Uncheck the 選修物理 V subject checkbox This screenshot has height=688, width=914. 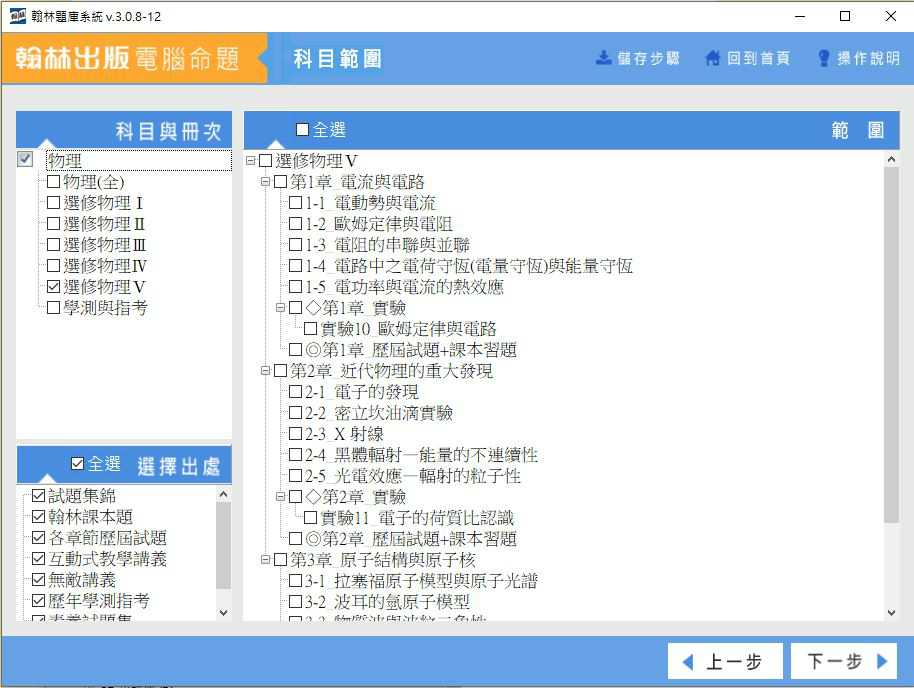click(53, 286)
